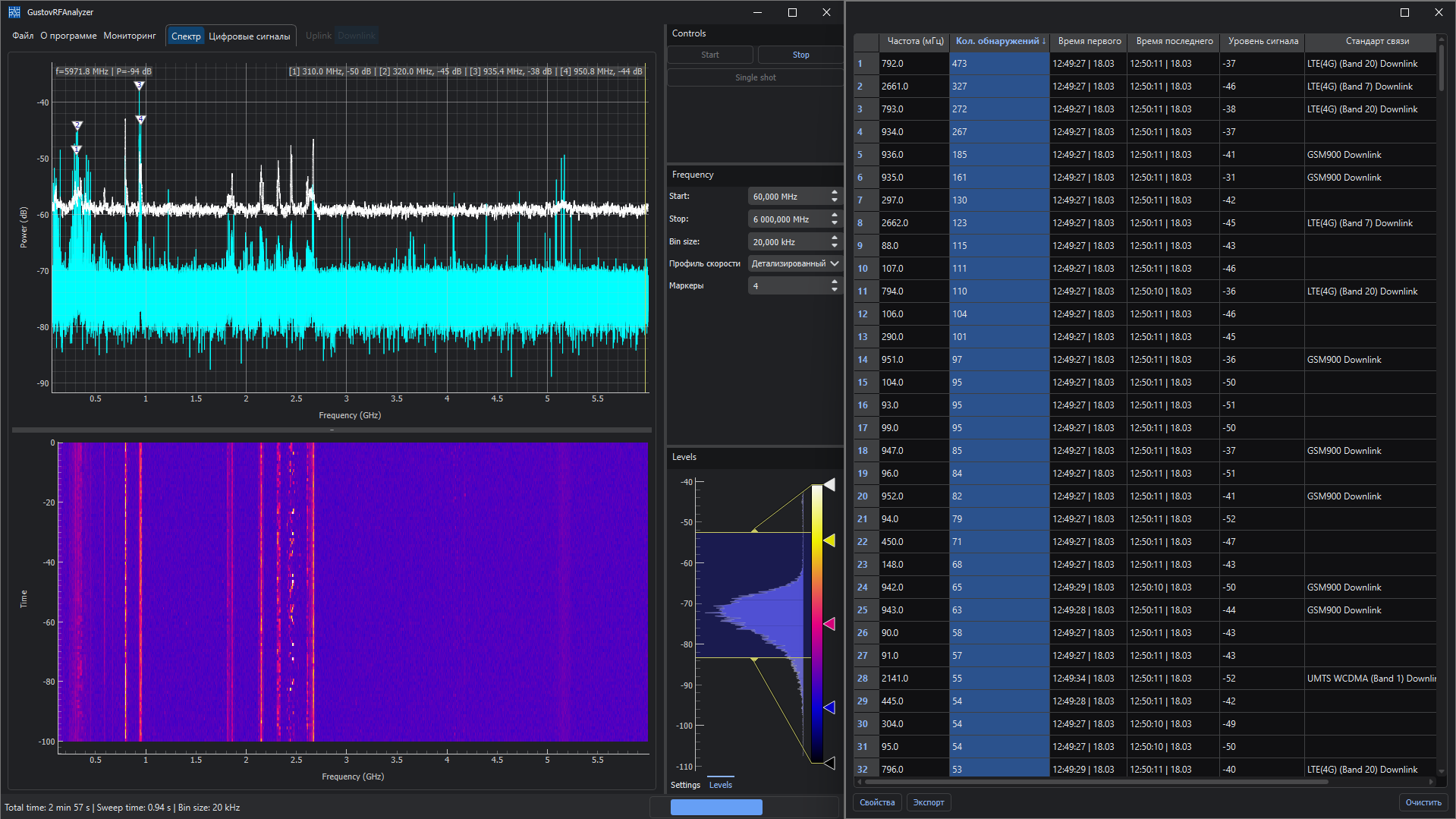Switch to Цифровые сигналы view
This screenshot has height=819, width=1456.
tap(249, 36)
